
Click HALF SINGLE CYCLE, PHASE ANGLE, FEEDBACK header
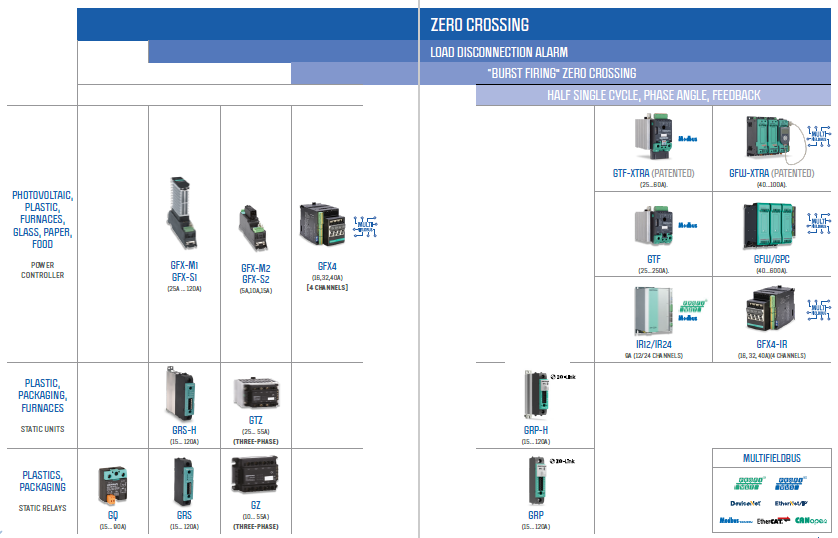pos(654,95)
